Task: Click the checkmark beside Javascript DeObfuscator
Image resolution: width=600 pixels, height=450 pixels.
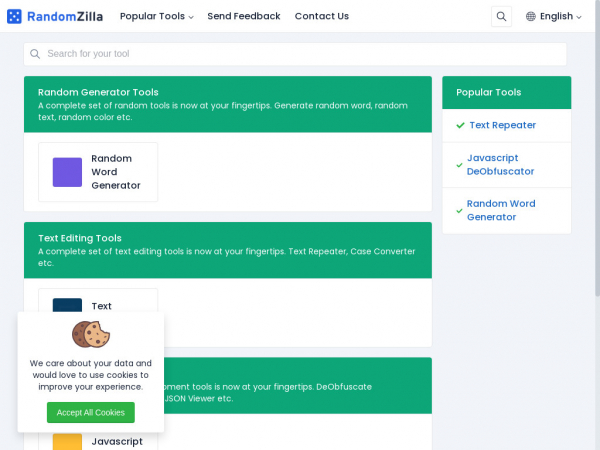Action: click(x=459, y=165)
